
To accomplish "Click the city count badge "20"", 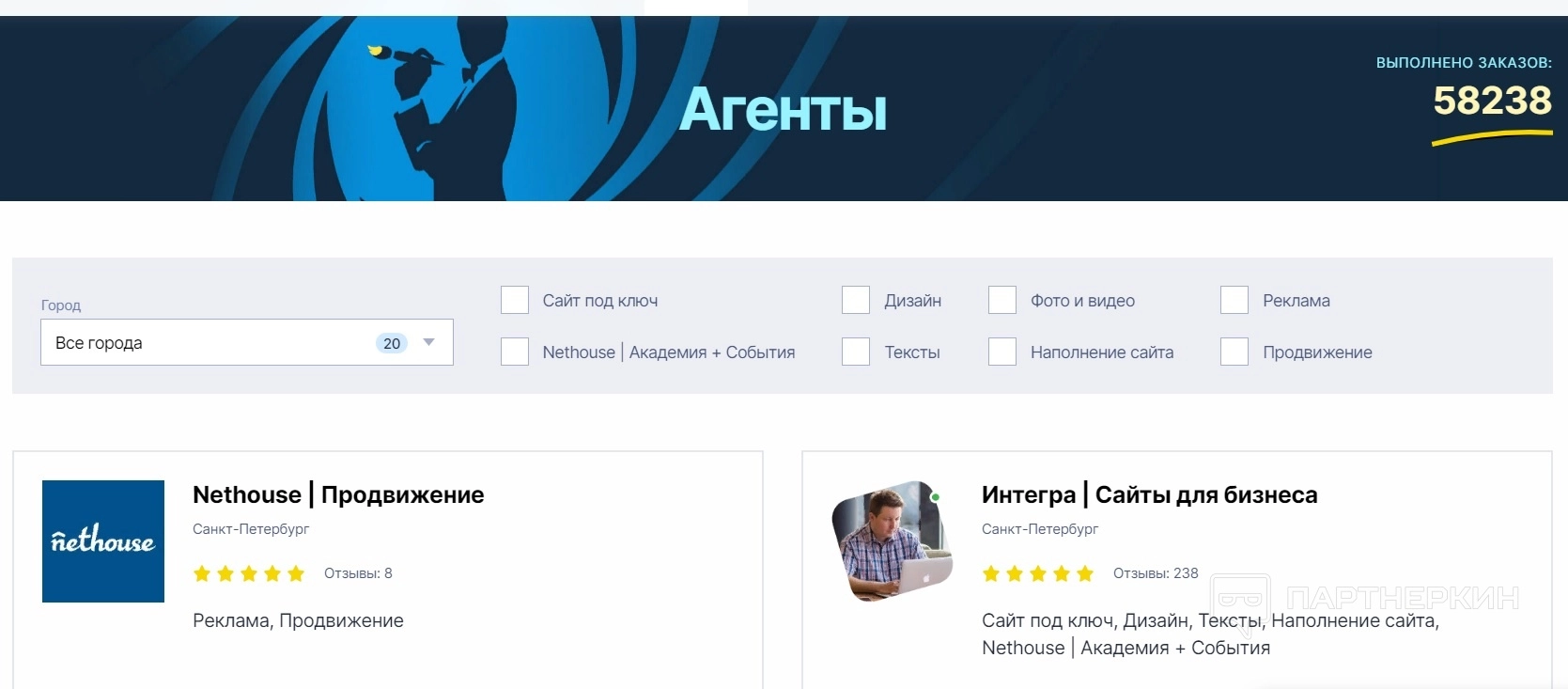I will point(392,343).
